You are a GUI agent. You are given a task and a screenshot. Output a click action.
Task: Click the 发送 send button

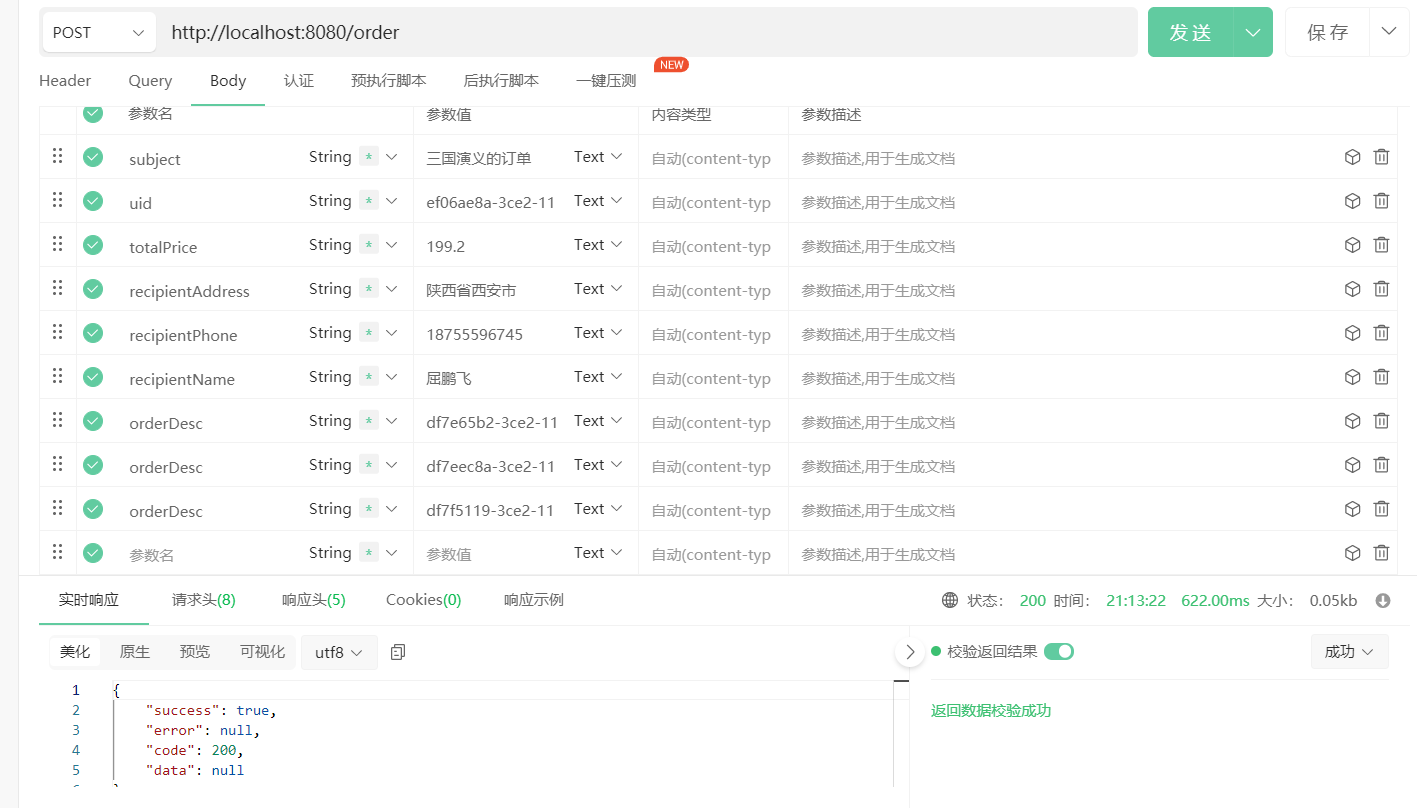1191,32
